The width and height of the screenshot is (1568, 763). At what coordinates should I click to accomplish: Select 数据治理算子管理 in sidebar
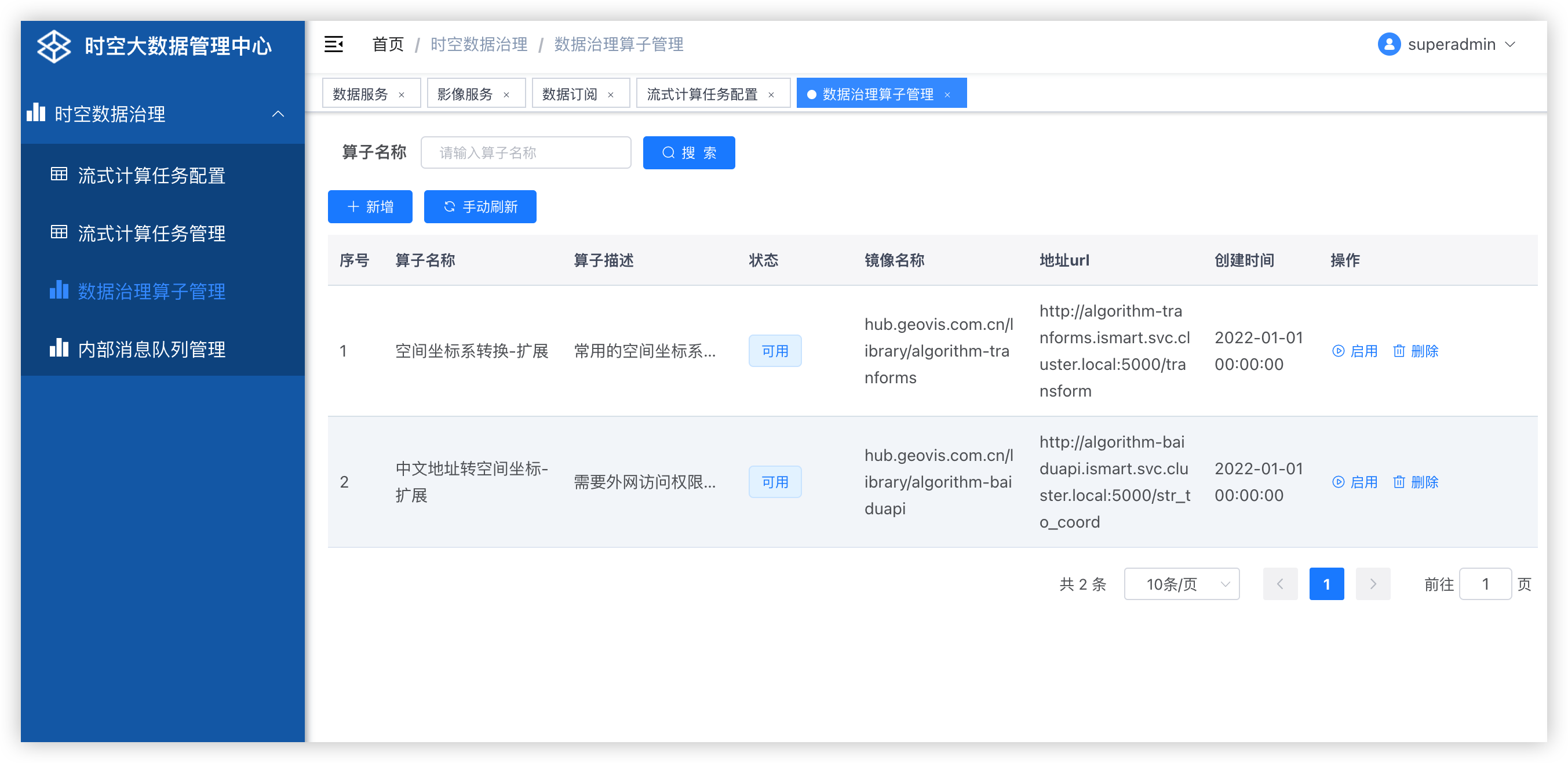click(162, 291)
